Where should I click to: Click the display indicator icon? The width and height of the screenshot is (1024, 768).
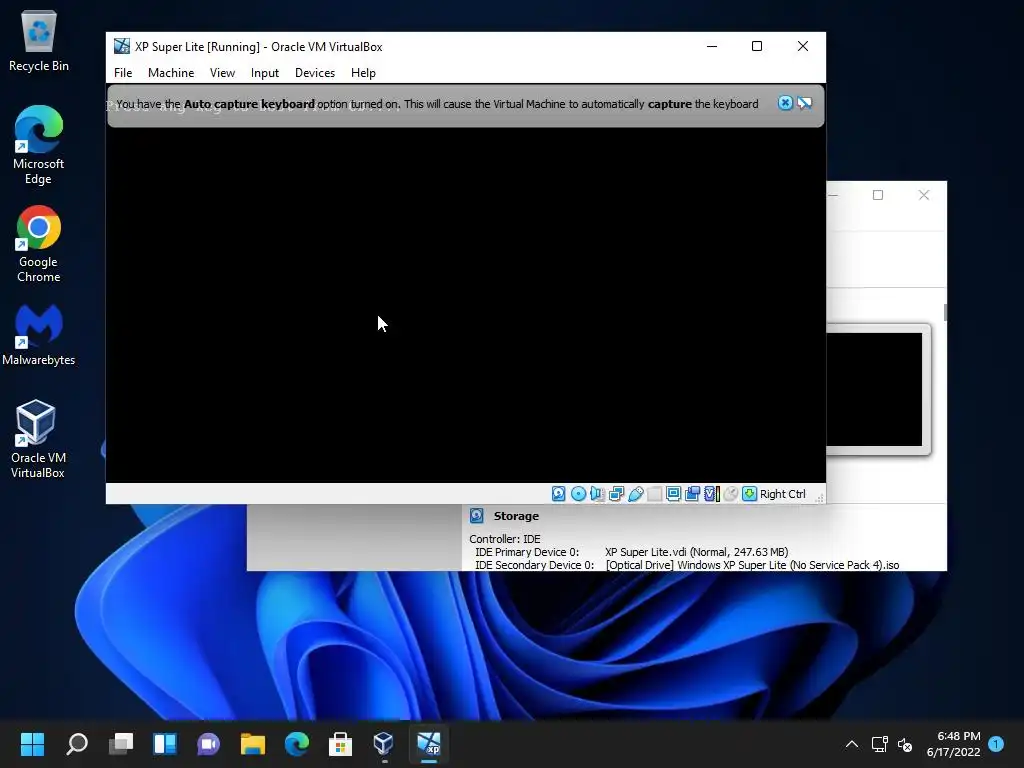673,494
